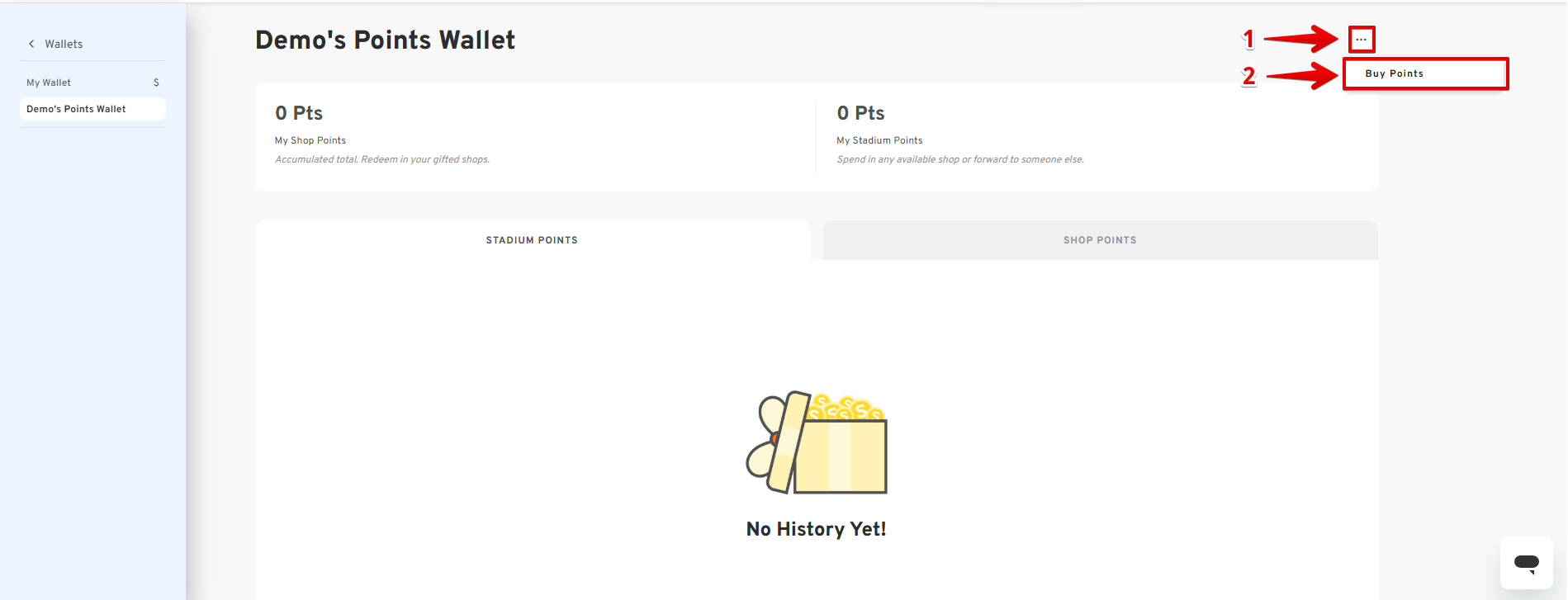Viewport: 1568px width, 600px height.
Task: Click the Demo's Points Wallet page heading
Action: point(385,40)
